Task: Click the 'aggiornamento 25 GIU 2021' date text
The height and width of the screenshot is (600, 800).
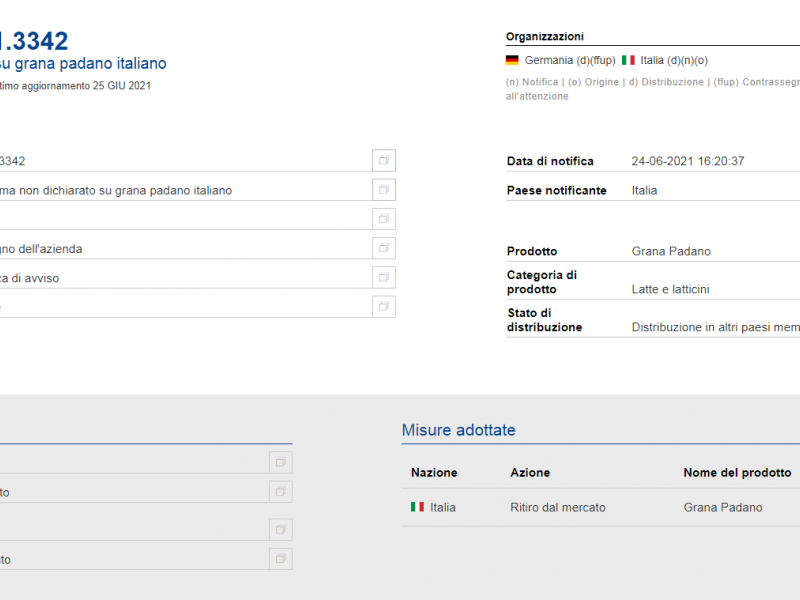Action: 86,86
